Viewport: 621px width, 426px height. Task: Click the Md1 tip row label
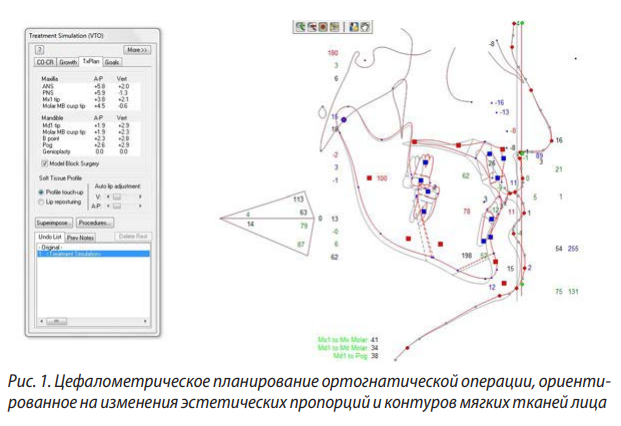click(x=51, y=125)
